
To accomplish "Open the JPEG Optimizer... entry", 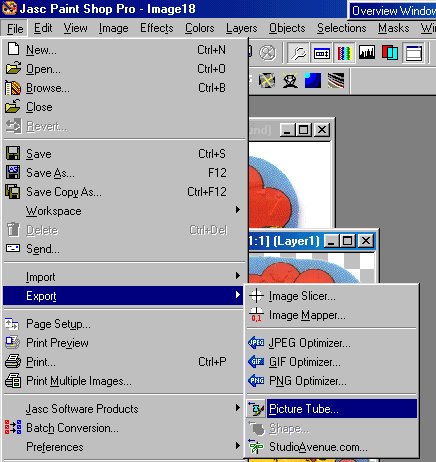I will point(332,343).
